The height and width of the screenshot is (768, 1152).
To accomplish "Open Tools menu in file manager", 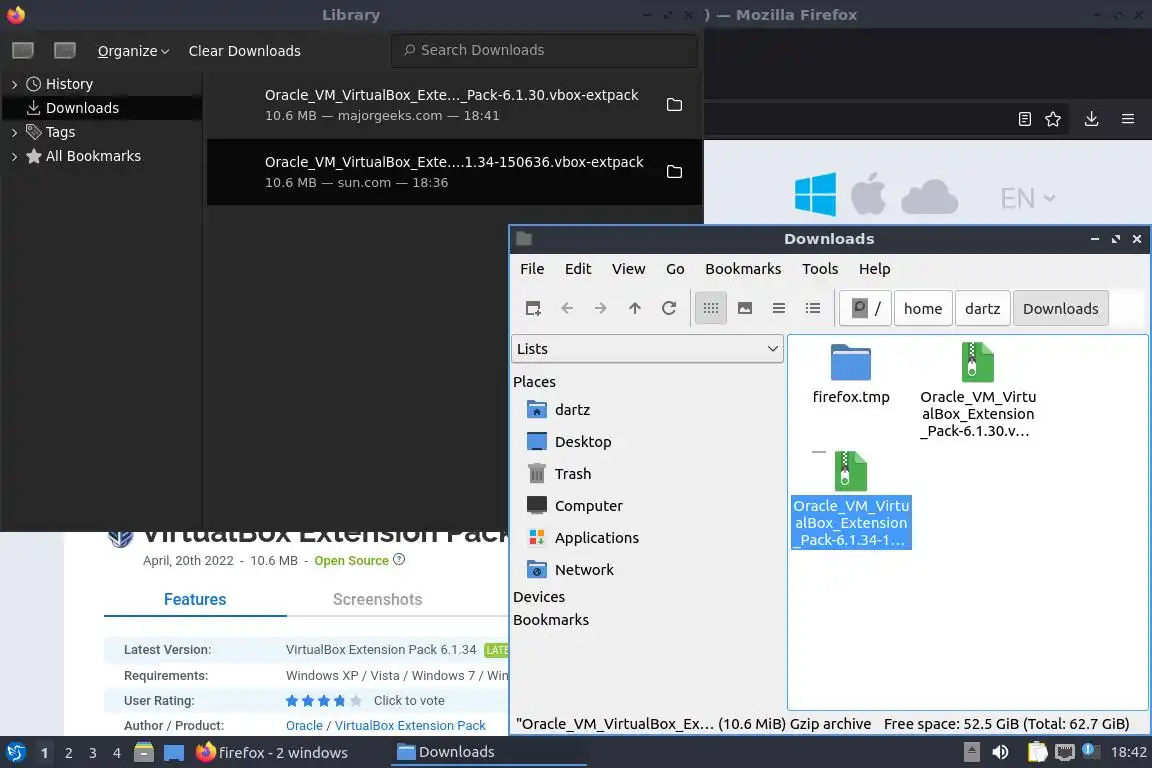I will point(820,269).
